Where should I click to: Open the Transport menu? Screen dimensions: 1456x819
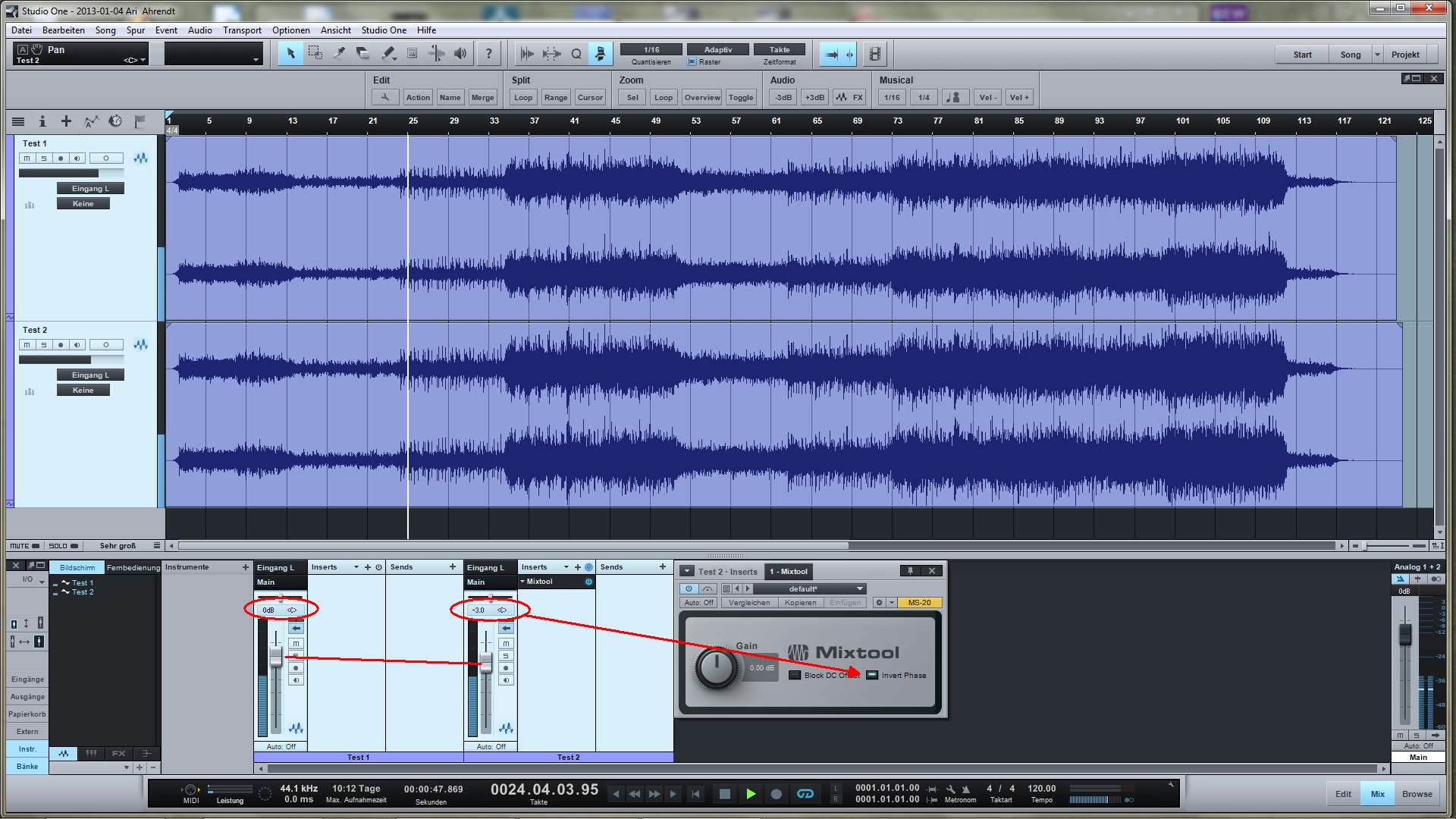click(242, 30)
